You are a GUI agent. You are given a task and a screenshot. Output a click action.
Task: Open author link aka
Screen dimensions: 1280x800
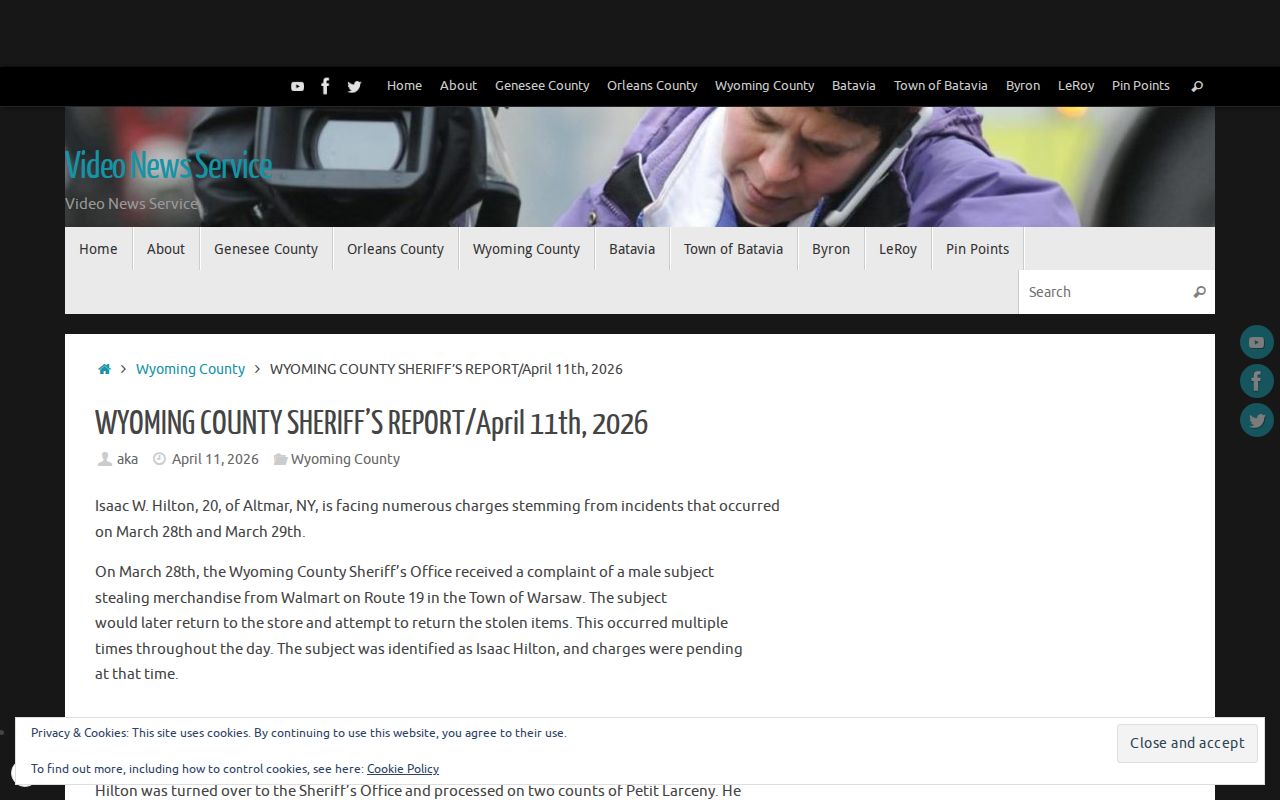pyautogui.click(x=127, y=459)
